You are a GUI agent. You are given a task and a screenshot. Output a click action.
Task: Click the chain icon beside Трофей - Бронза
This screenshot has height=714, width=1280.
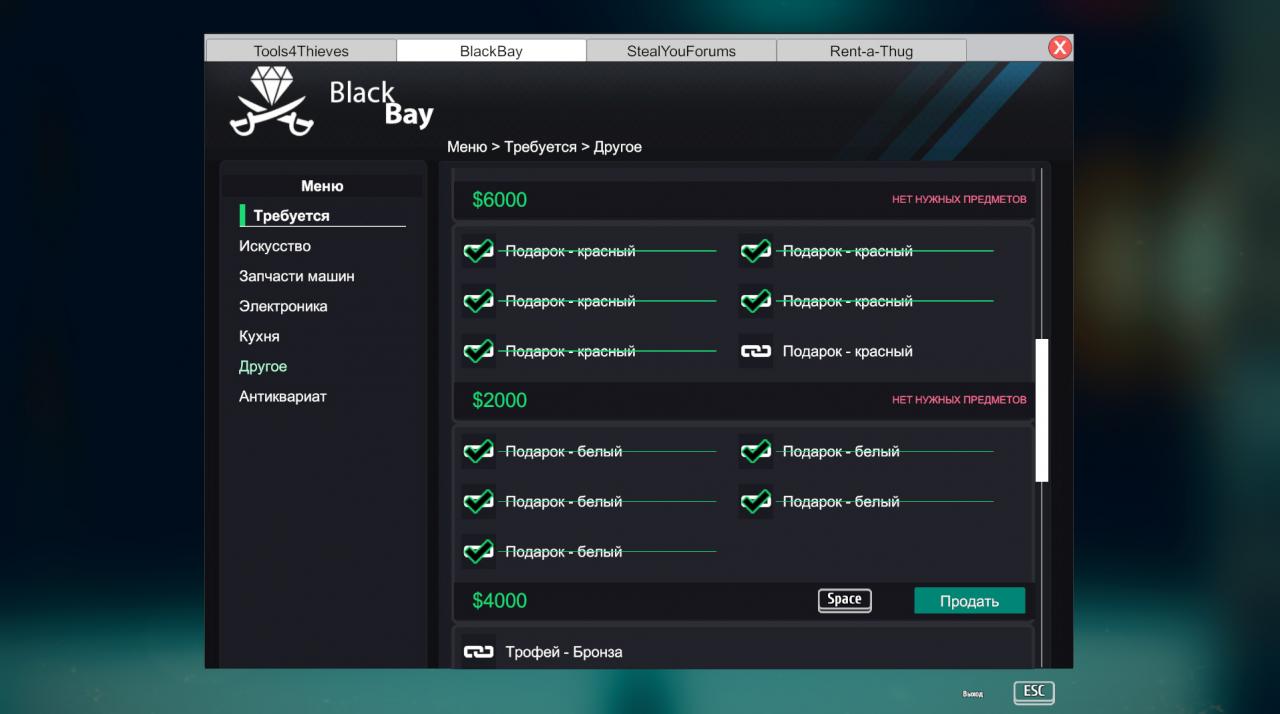[479, 652]
